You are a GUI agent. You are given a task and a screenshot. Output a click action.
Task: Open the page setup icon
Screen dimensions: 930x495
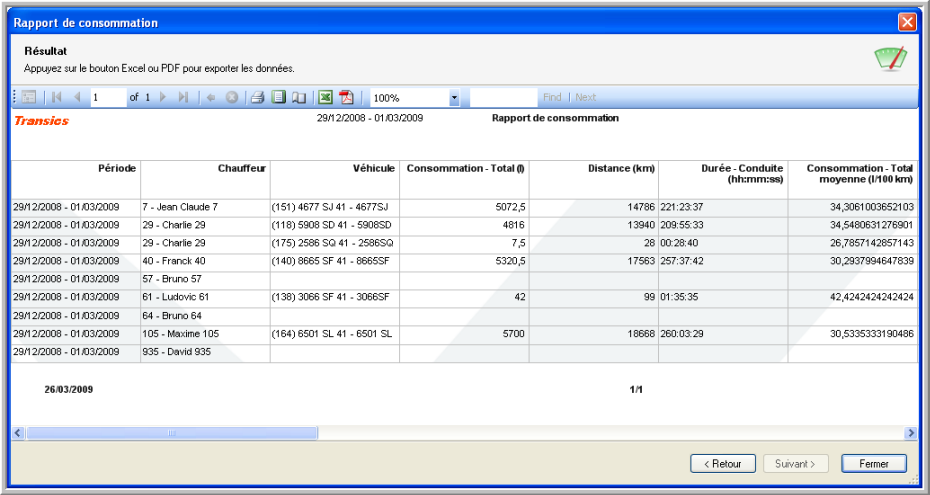pos(298,98)
